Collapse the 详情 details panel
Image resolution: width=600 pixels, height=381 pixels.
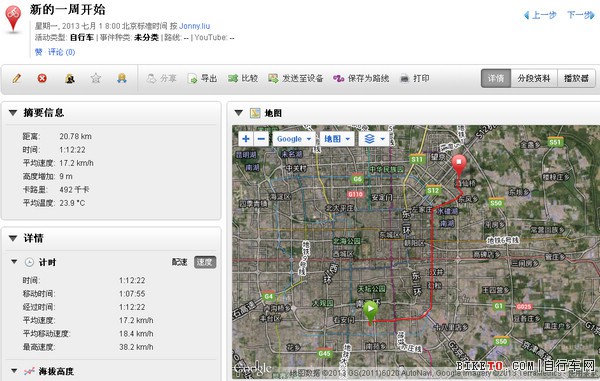(13, 238)
